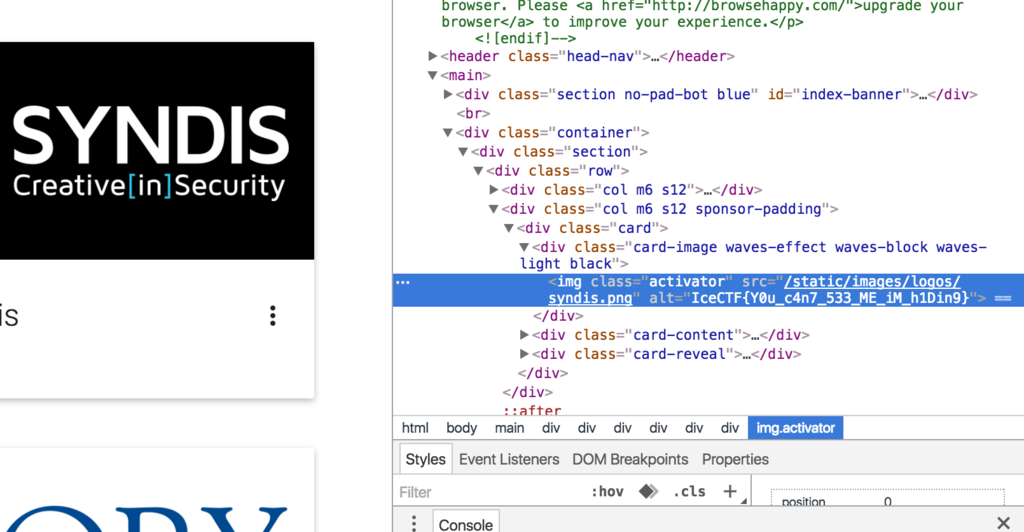Collapse the row div
This screenshot has height=532, width=1024.
tap(479, 170)
